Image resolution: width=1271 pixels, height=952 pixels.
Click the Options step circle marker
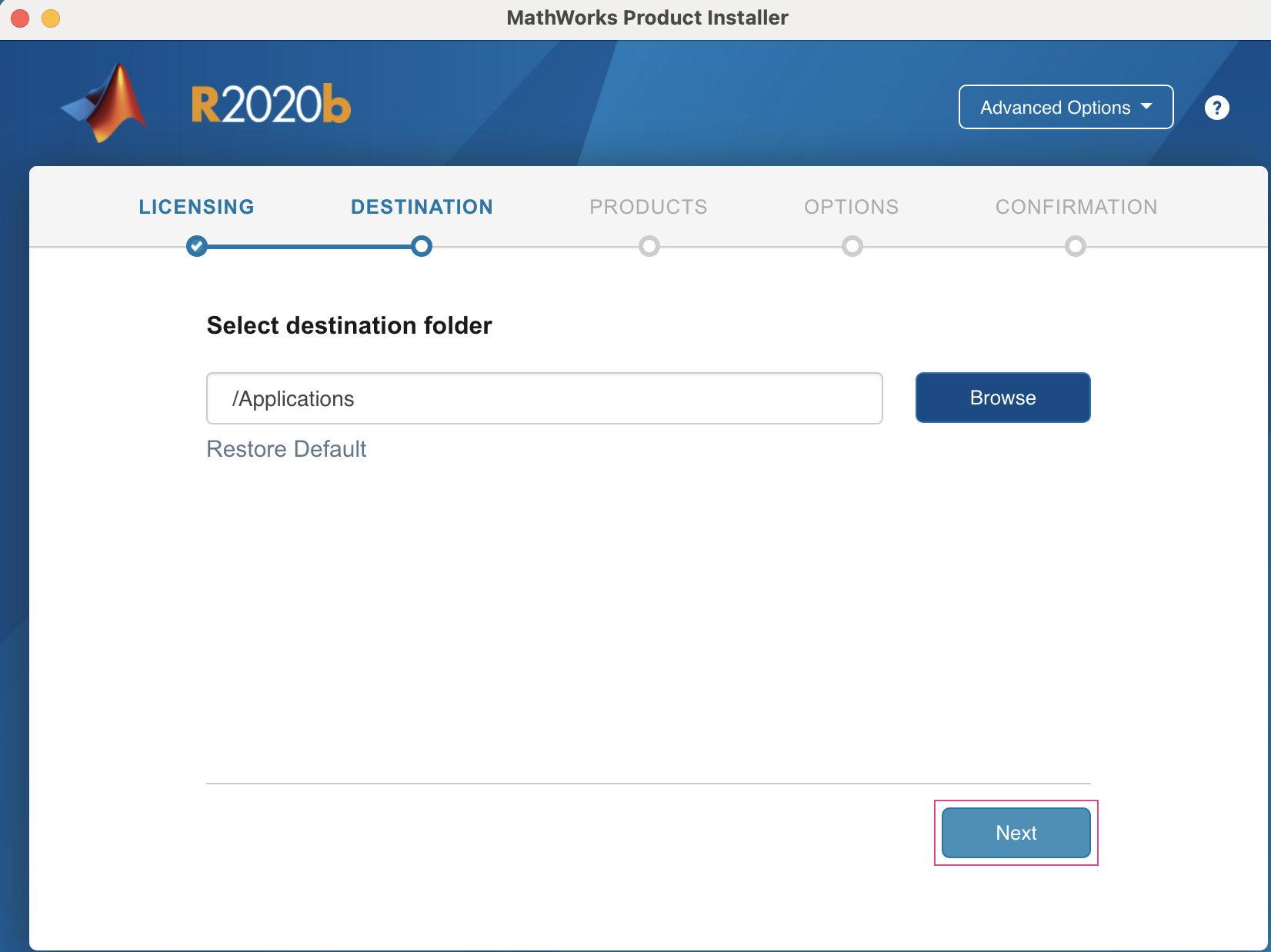[x=852, y=246]
